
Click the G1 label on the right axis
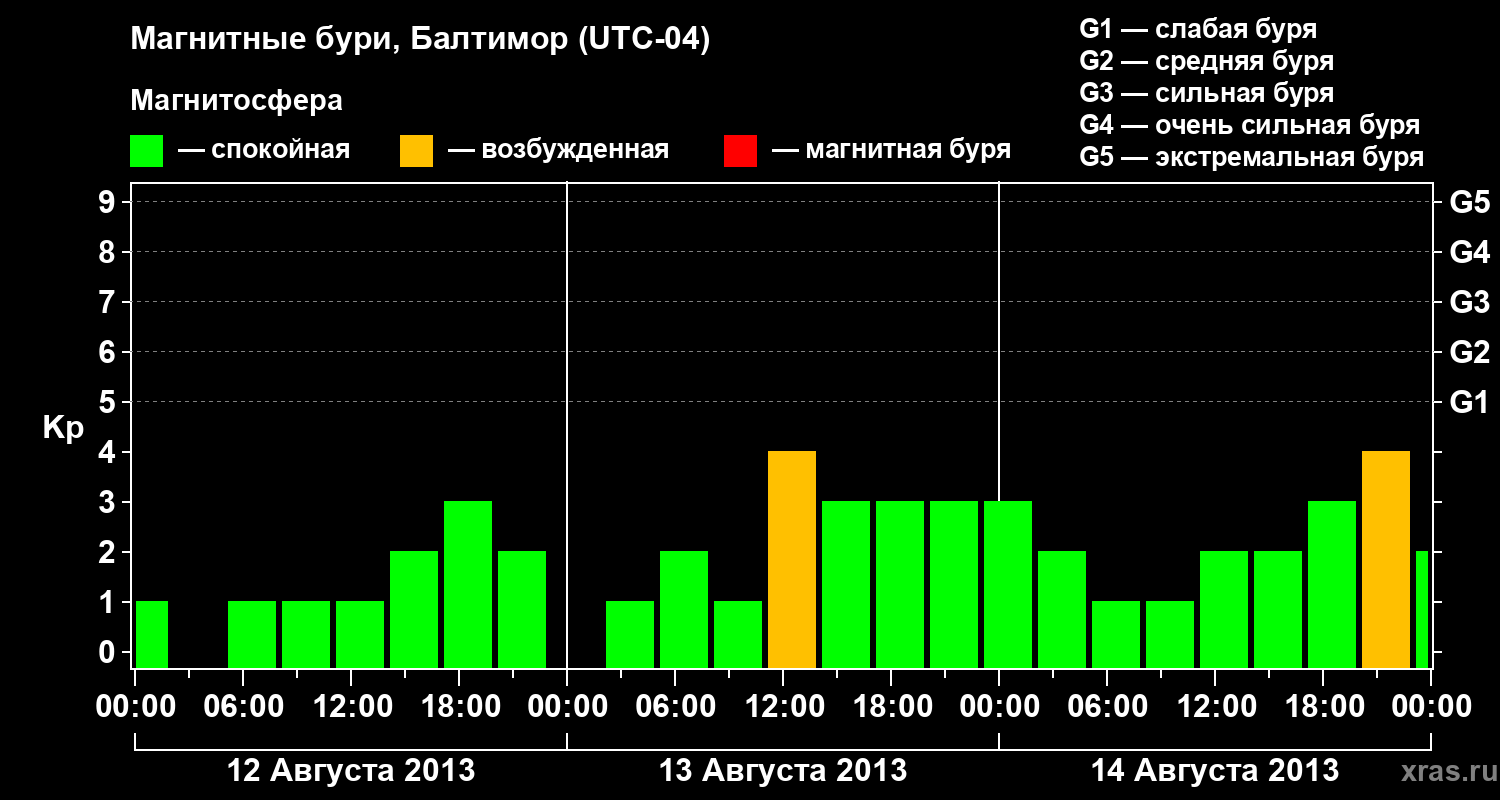(1469, 402)
